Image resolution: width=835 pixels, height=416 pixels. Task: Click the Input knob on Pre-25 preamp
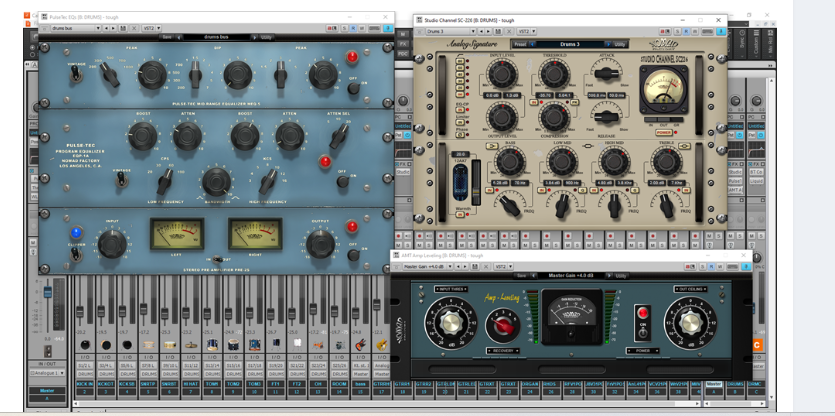tap(112, 244)
